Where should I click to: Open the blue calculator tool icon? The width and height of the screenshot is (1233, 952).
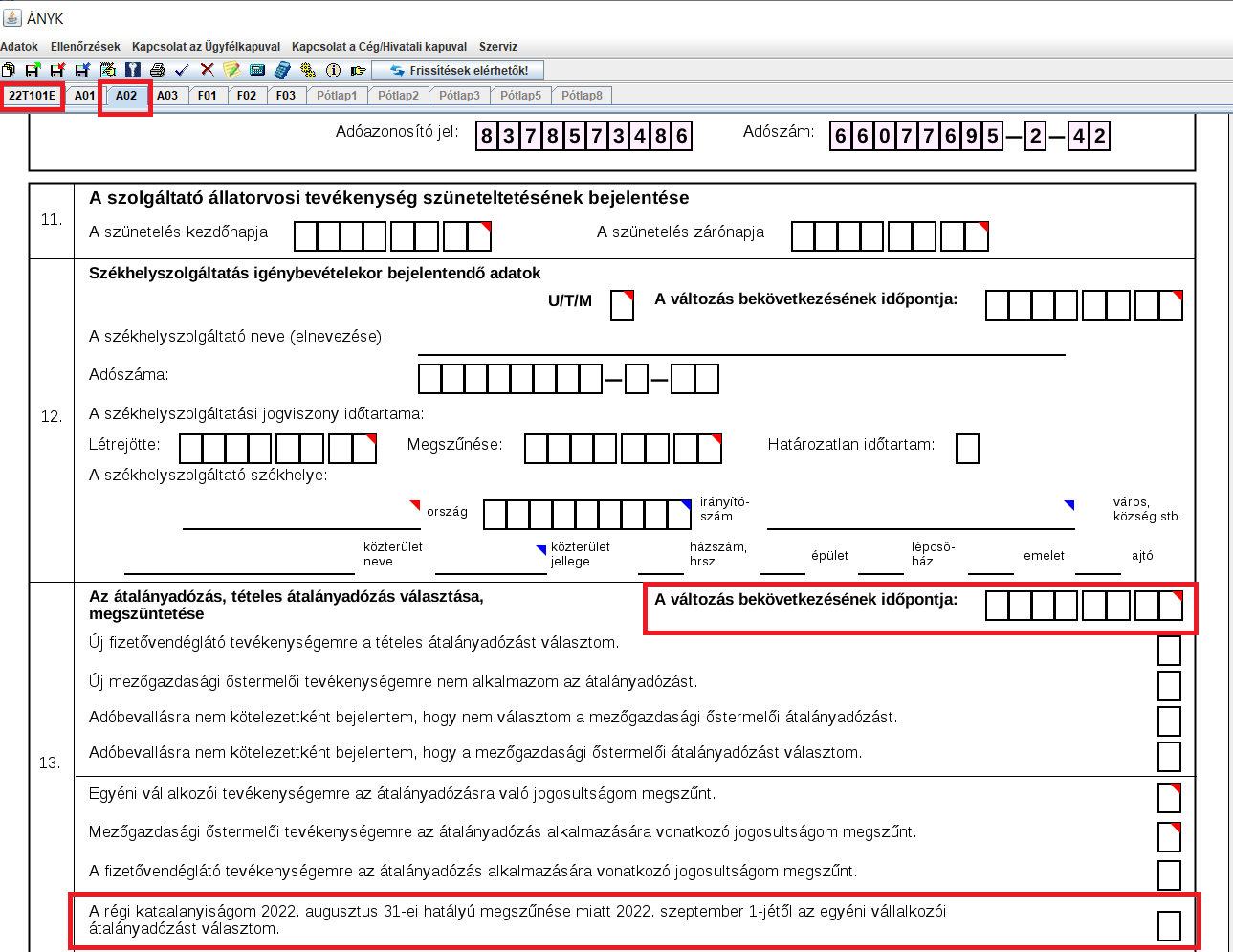[282, 70]
